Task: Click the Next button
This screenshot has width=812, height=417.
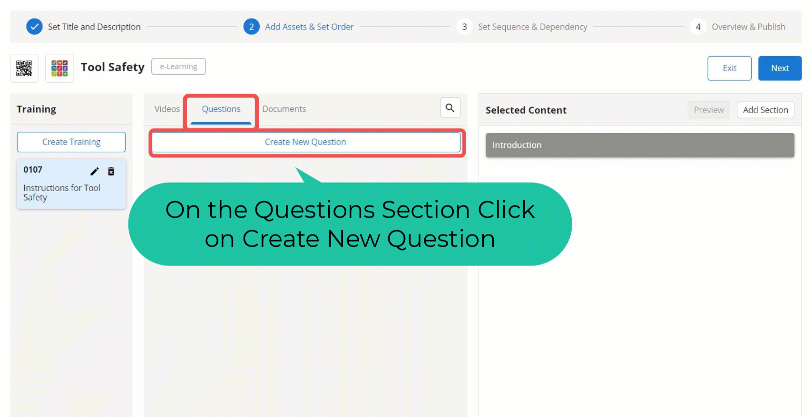Action: pyautogui.click(x=780, y=68)
